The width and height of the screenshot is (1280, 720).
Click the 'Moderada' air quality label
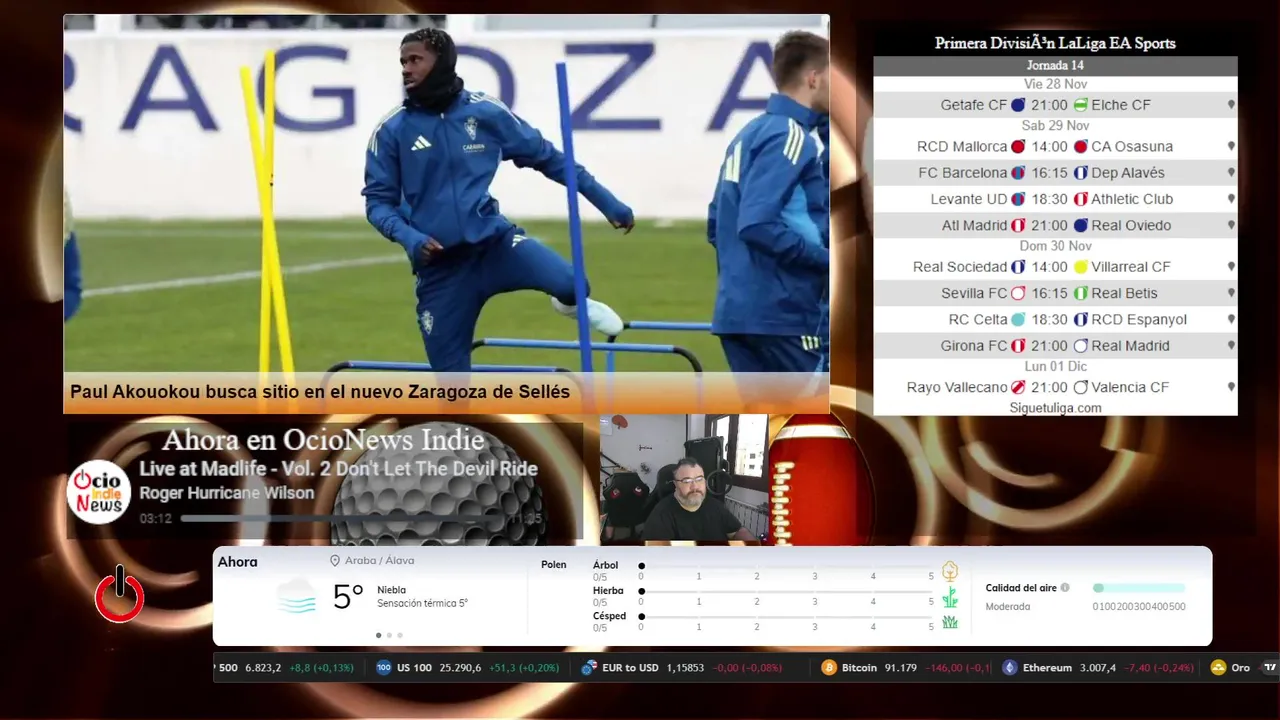click(1008, 607)
